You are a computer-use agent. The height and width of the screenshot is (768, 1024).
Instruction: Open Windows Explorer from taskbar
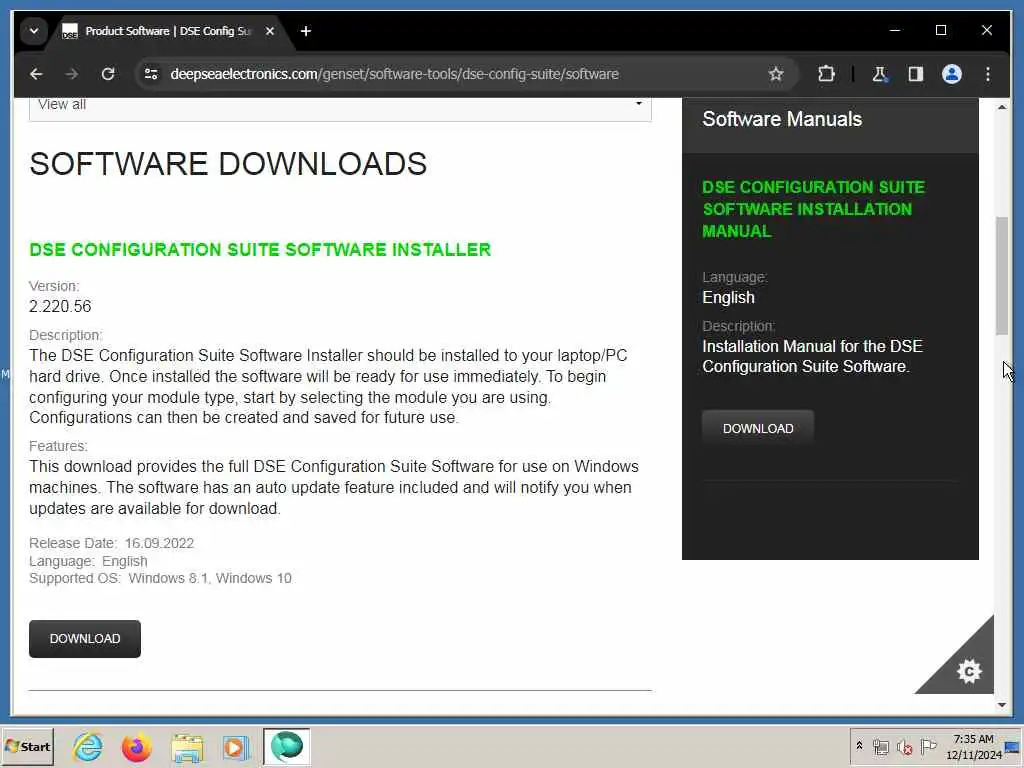pyautogui.click(x=187, y=746)
